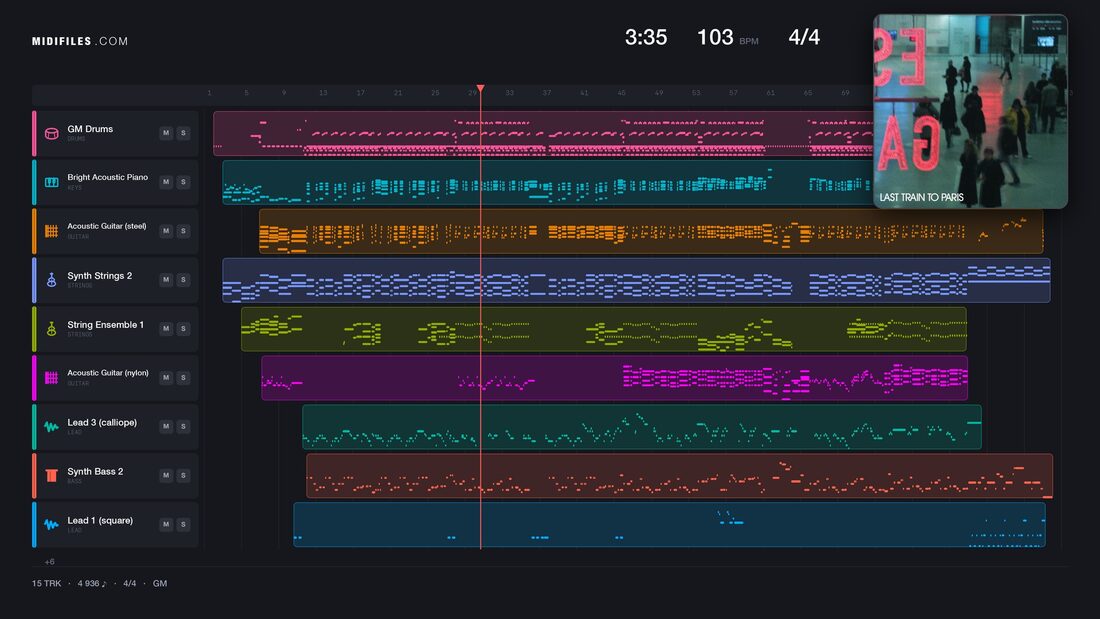Select the Bright Acoustic Piano track name

point(107,178)
